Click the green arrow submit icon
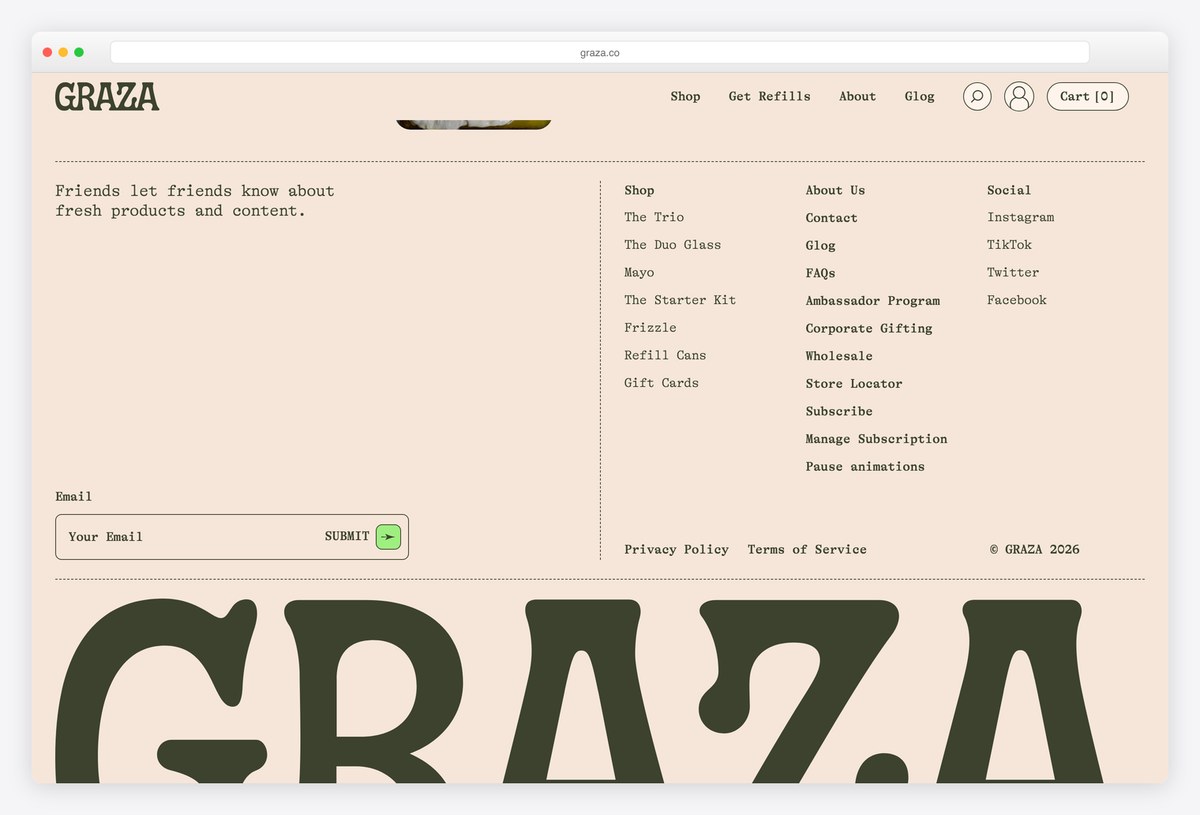The width and height of the screenshot is (1200, 815). [x=389, y=537]
